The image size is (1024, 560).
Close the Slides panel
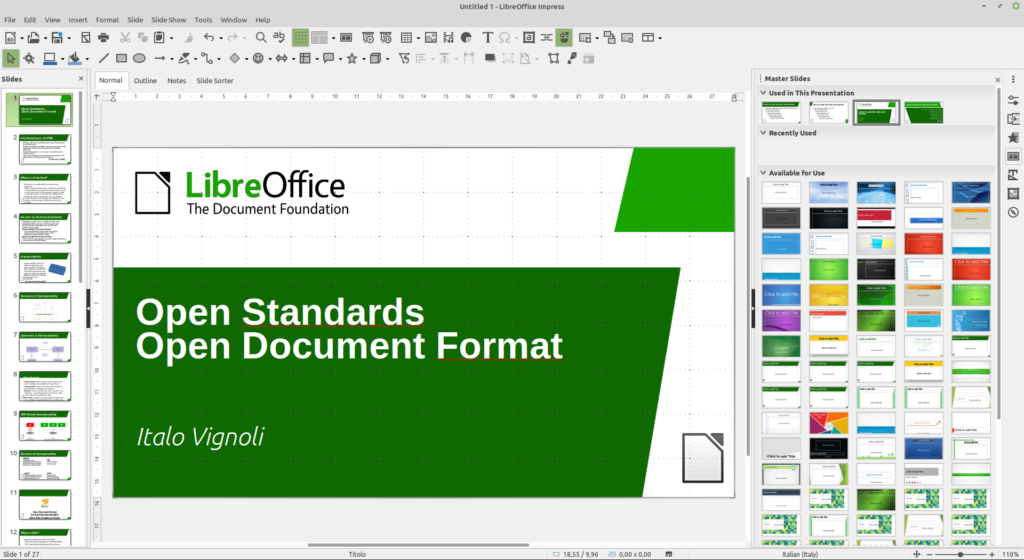(81, 78)
